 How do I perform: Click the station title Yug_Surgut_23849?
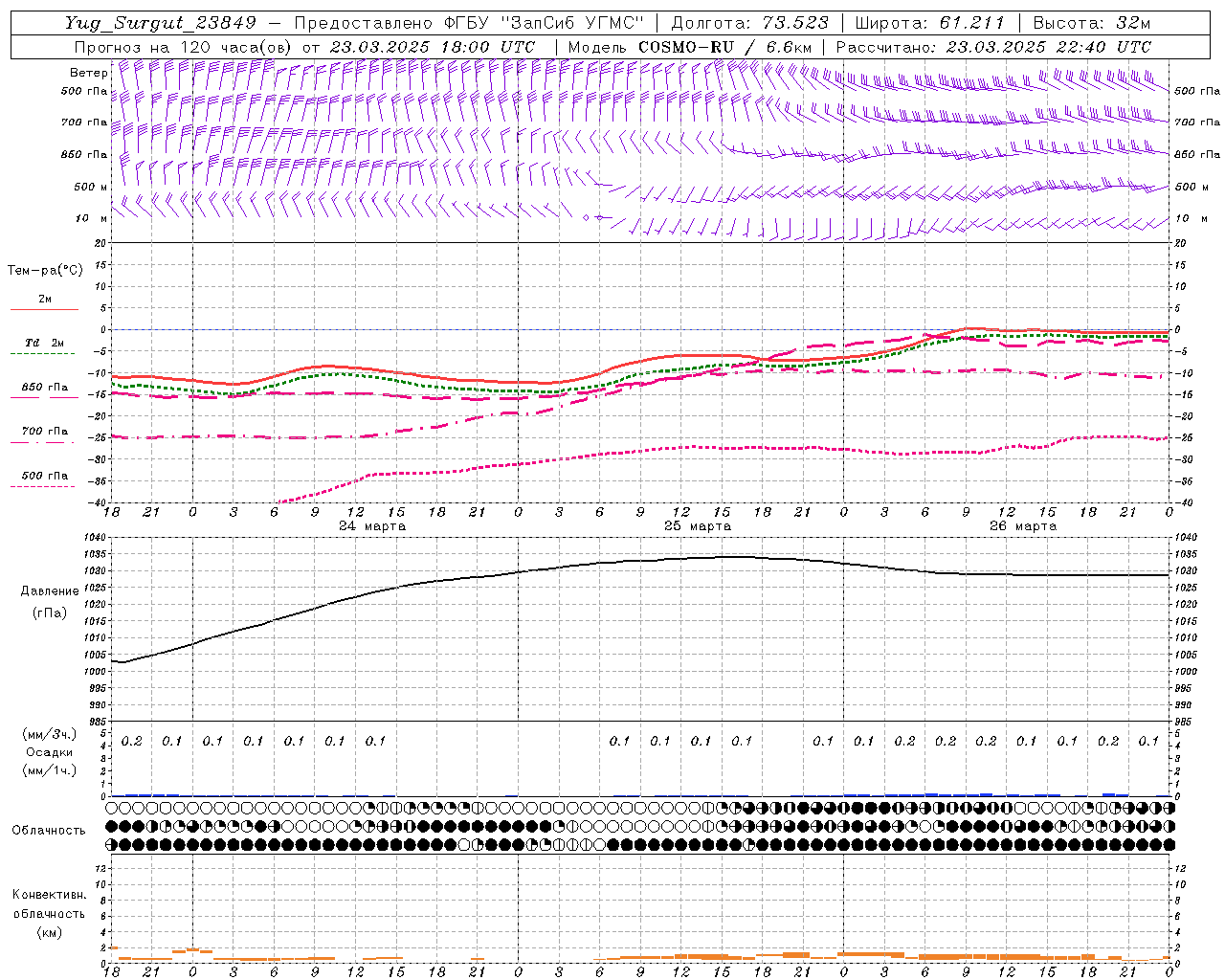coord(160,23)
